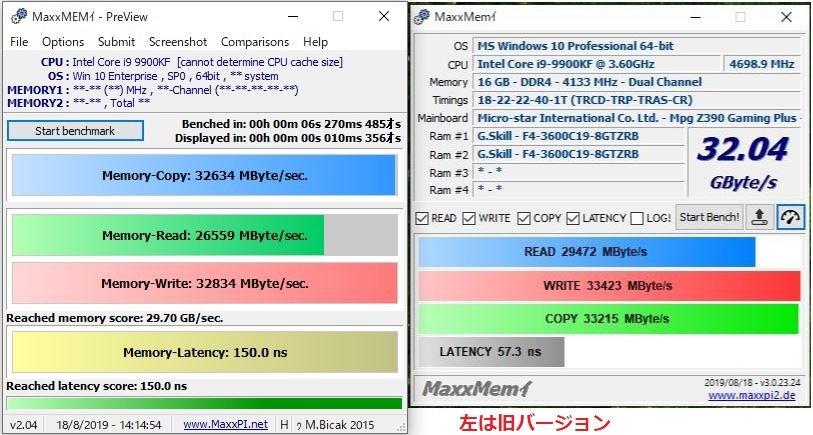Screen dimensions: 813x435
Task: Click the CPU field Intel Core i9-9900KF
Action: (x=596, y=64)
